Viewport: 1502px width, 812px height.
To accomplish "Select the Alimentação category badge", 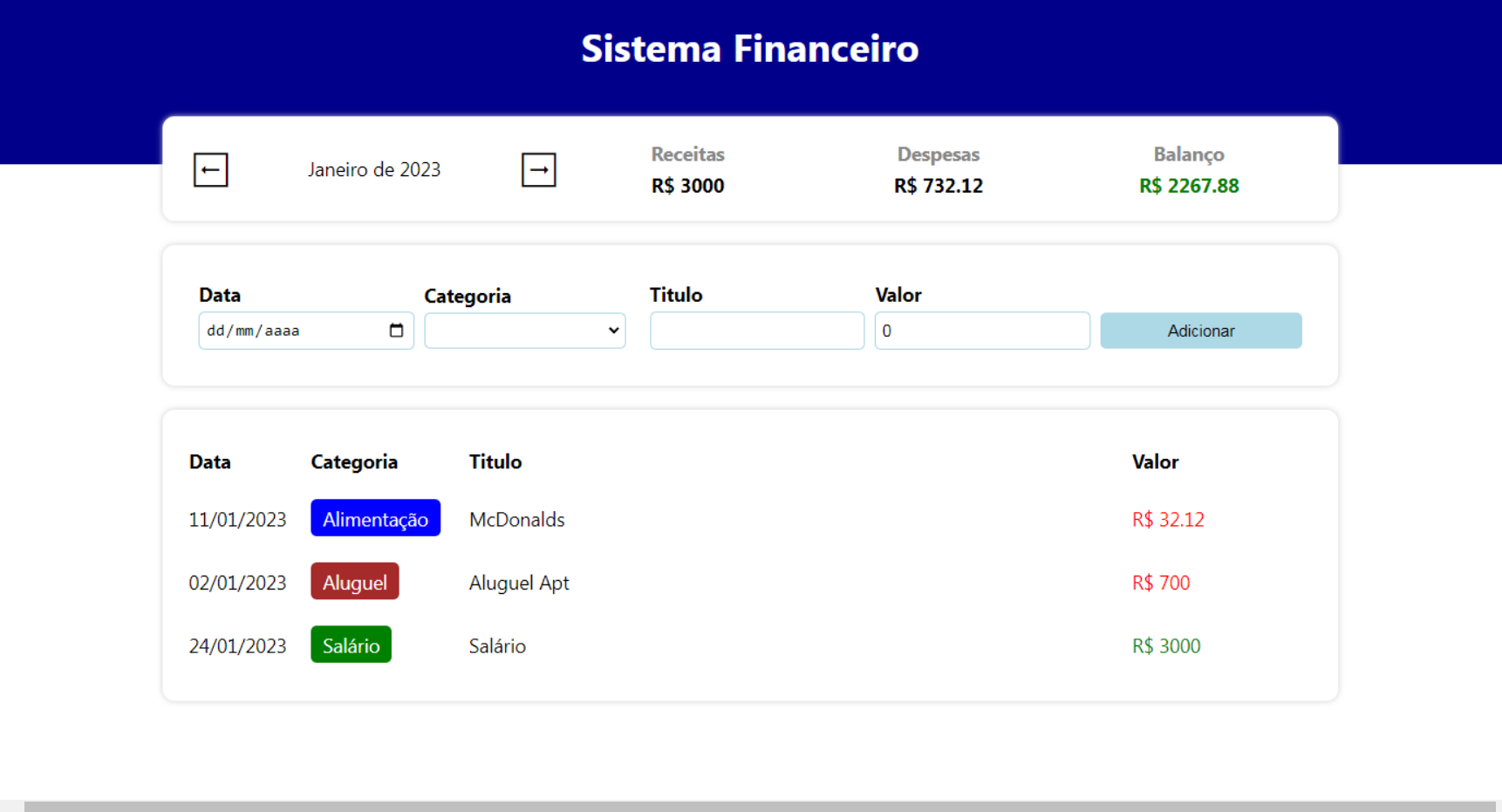I will [375, 519].
